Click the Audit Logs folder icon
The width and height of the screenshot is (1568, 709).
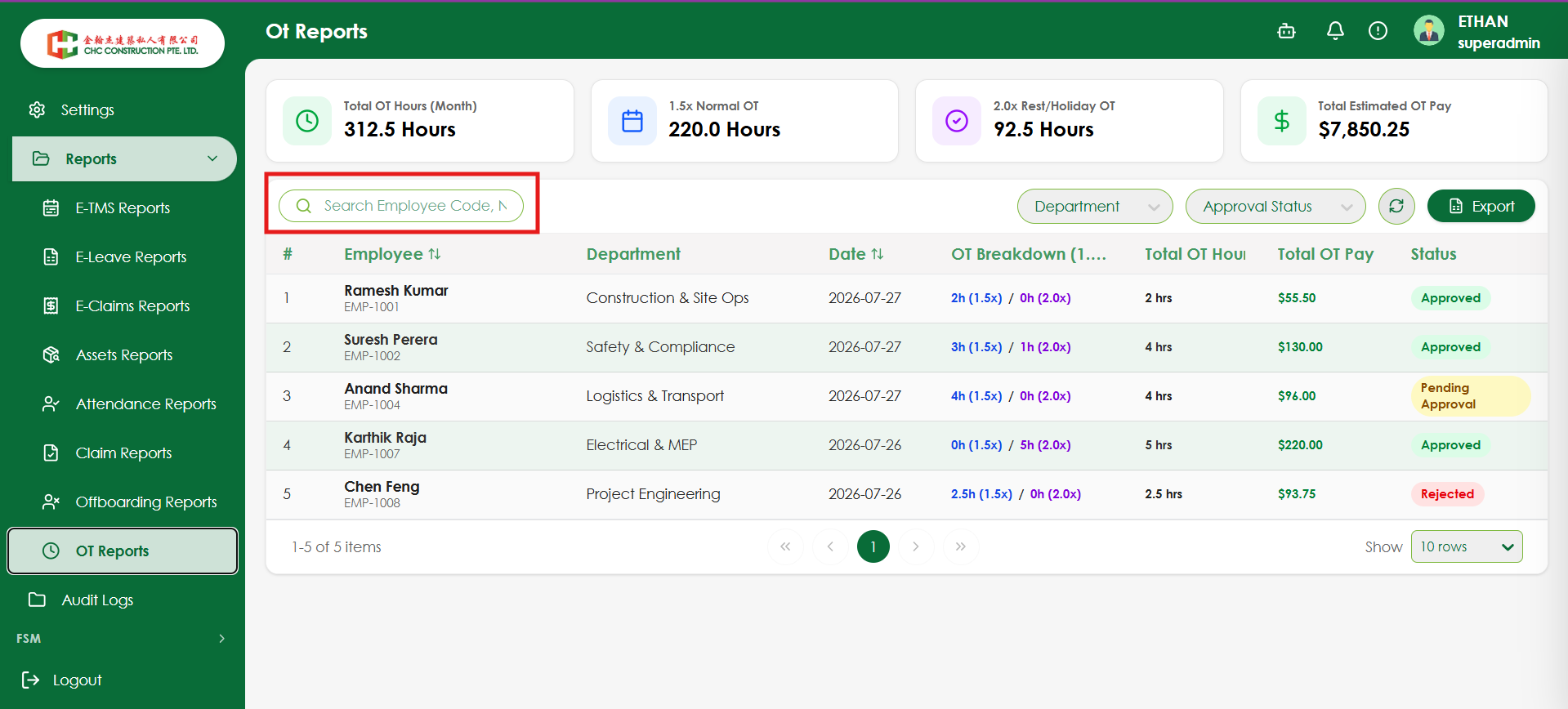(37, 600)
